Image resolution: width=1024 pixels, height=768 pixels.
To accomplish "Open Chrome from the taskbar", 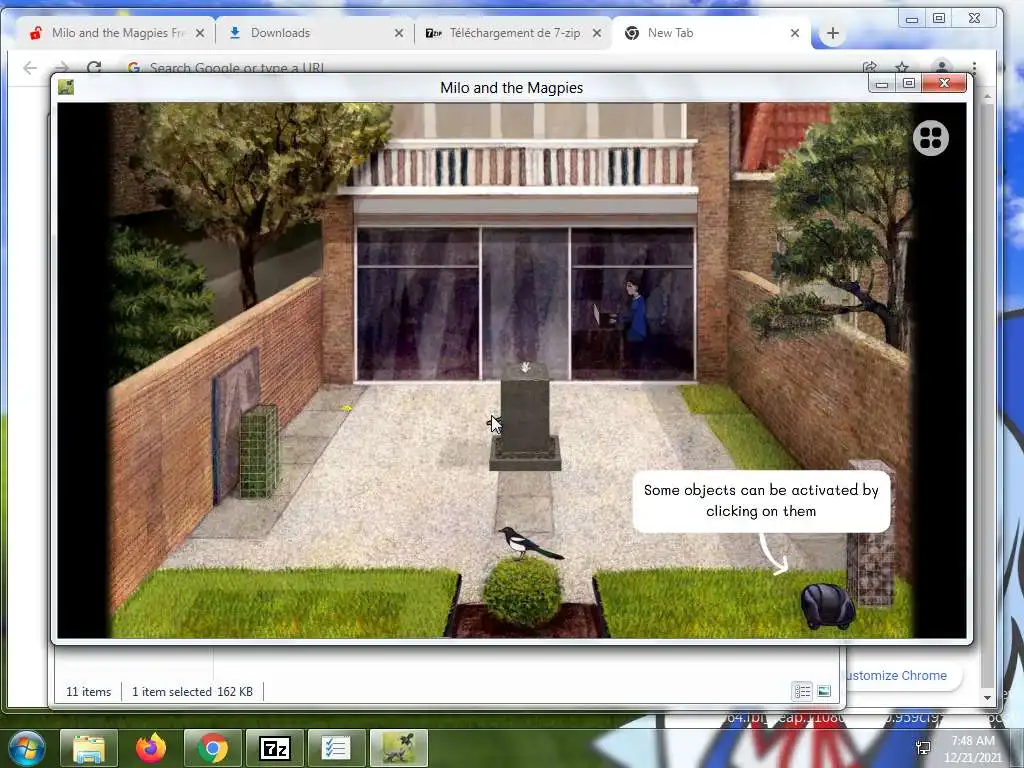I will 213,748.
